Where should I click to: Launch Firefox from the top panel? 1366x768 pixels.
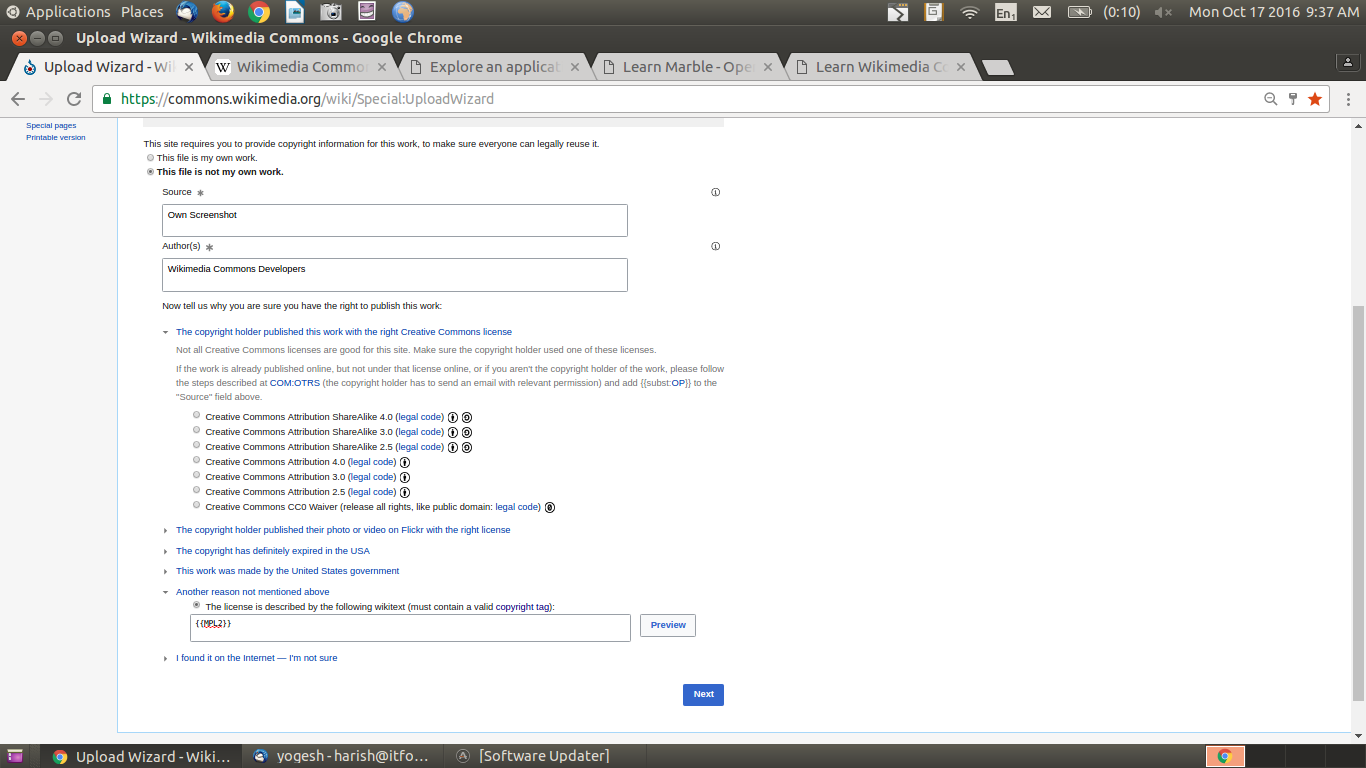pyautogui.click(x=223, y=12)
